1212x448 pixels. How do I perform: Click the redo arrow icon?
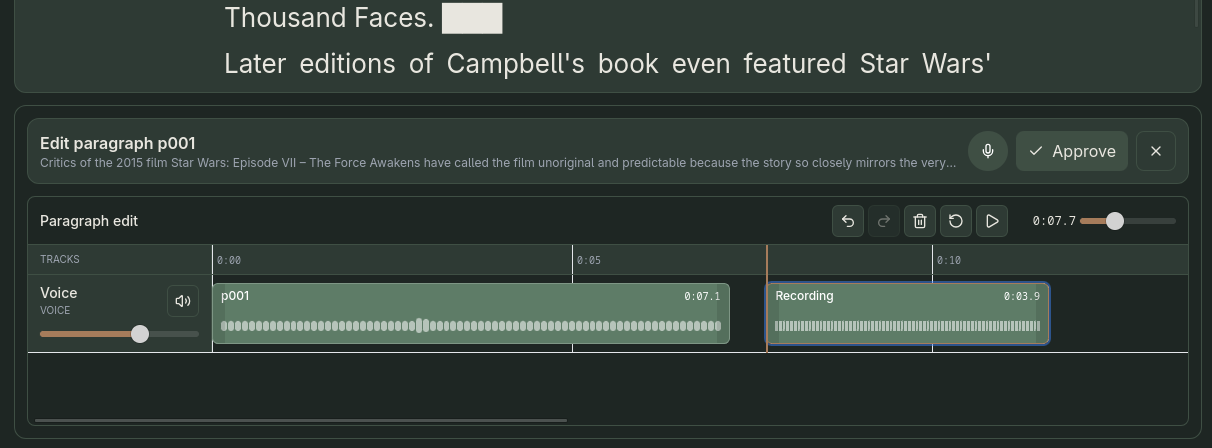pyautogui.click(x=884, y=221)
